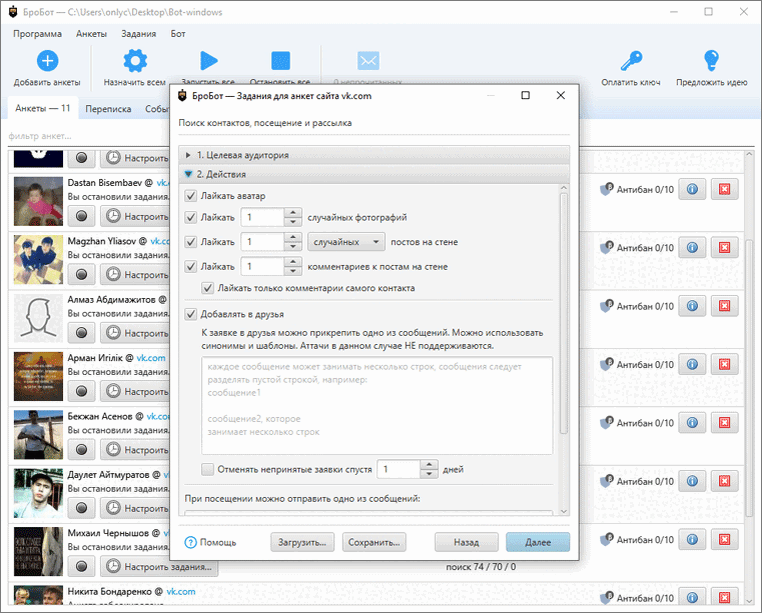Image resolution: width=762 pixels, height=613 pixels.
Task: Proceed with the Далее button
Action: [x=538, y=542]
